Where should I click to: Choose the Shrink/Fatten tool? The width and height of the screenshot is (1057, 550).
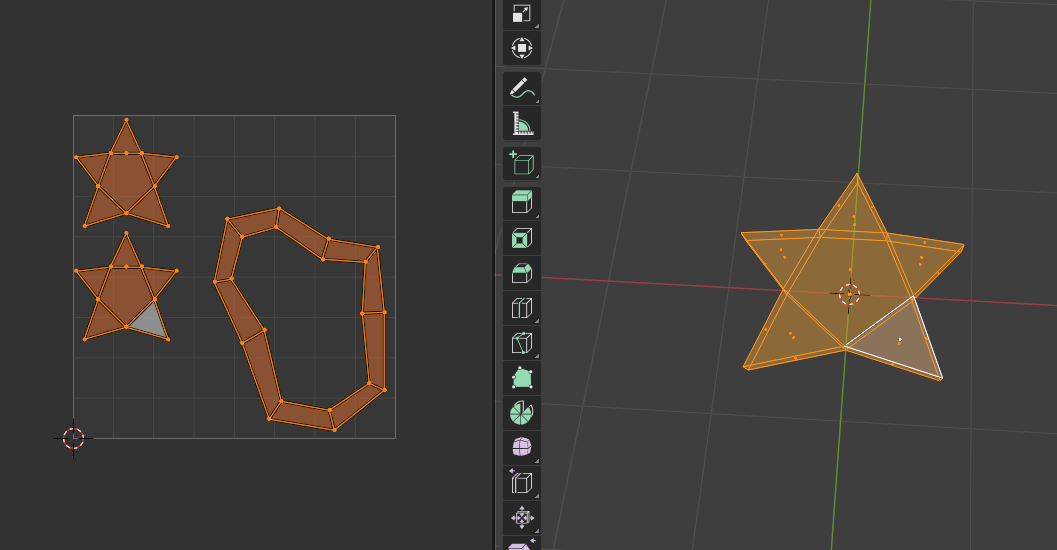tap(521, 517)
